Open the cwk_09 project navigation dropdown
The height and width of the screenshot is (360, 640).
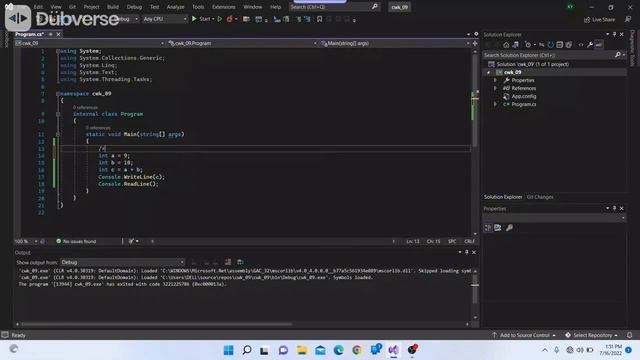(x=89, y=43)
